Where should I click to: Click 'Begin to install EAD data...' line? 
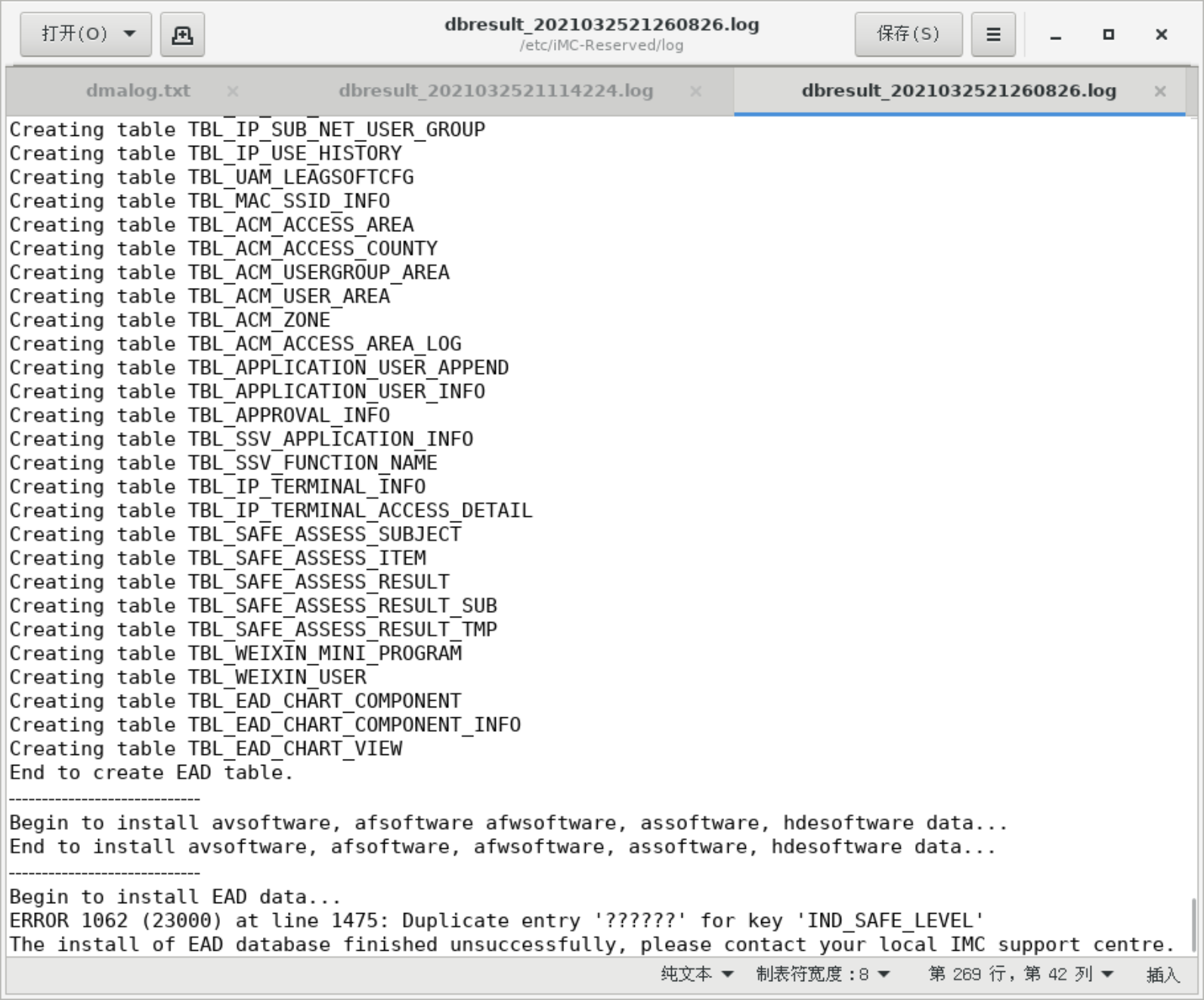pyautogui.click(x=175, y=897)
